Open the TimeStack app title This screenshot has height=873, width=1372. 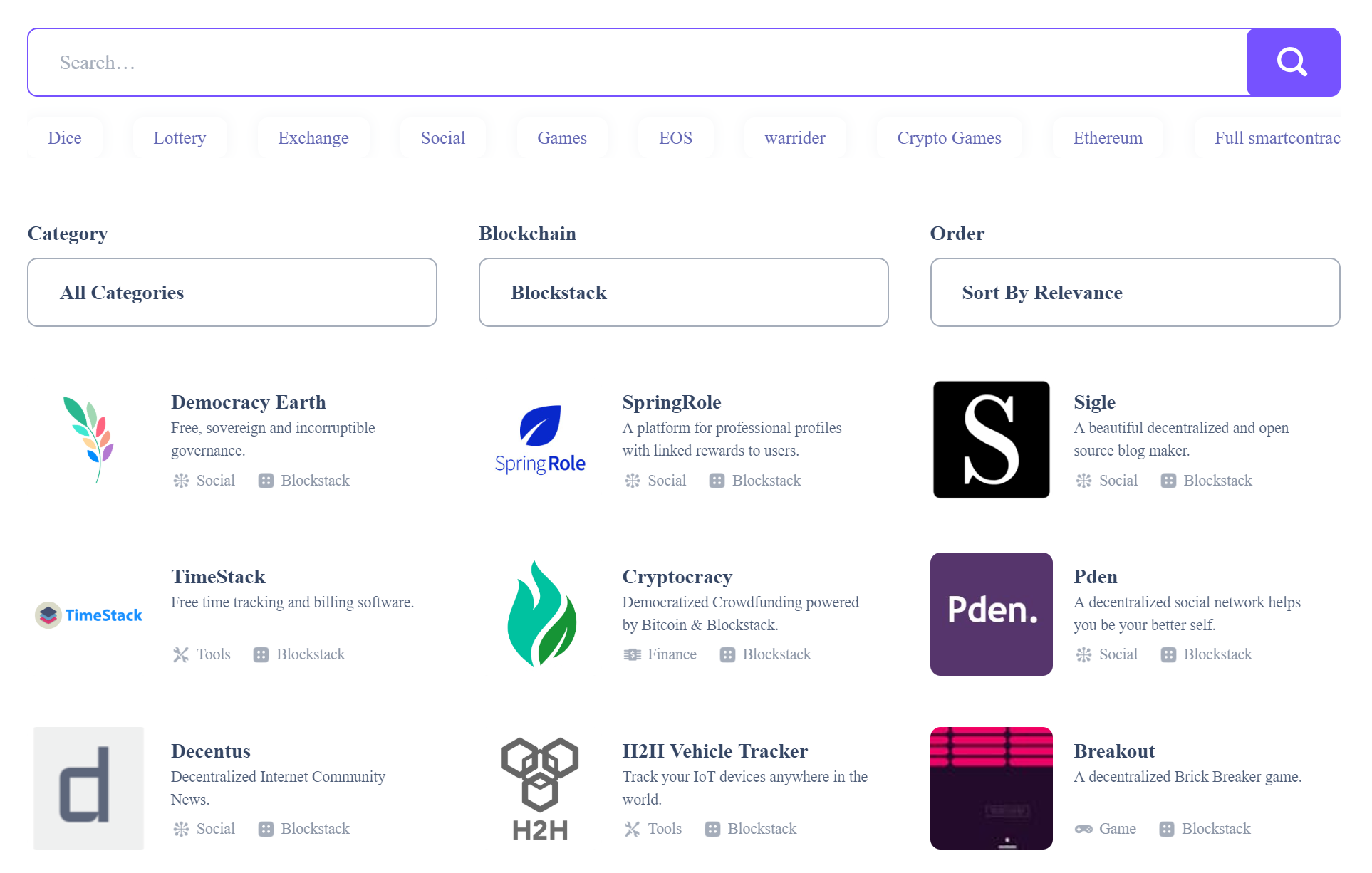(218, 577)
